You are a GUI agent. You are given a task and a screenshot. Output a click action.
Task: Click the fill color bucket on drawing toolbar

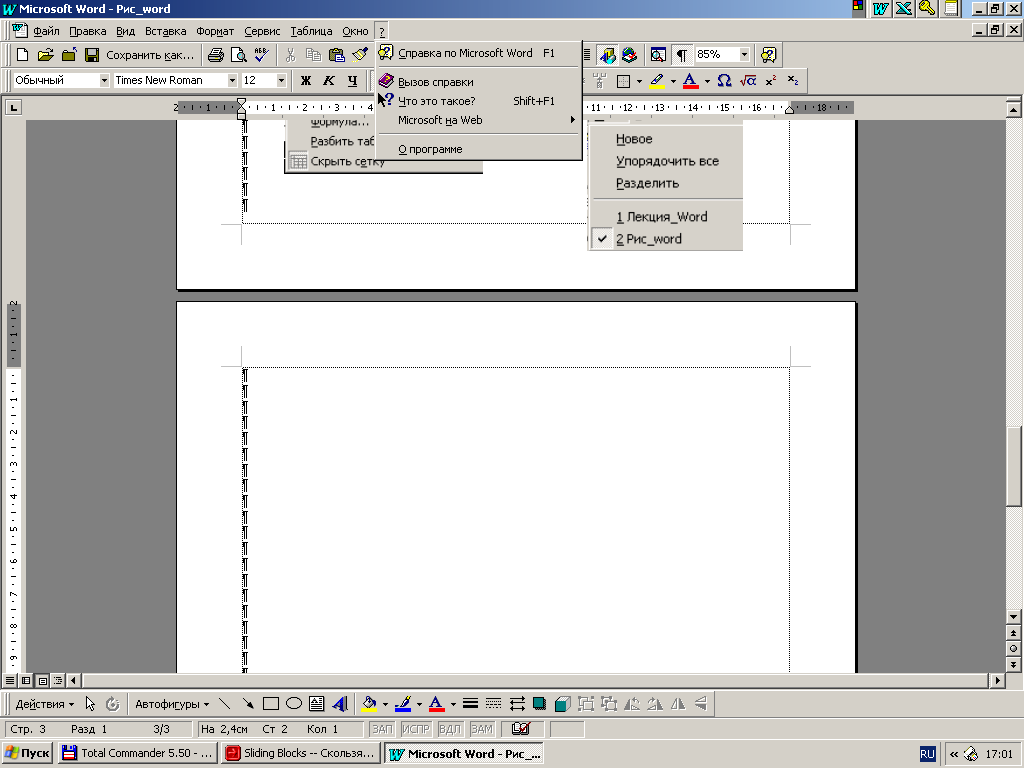[369, 703]
